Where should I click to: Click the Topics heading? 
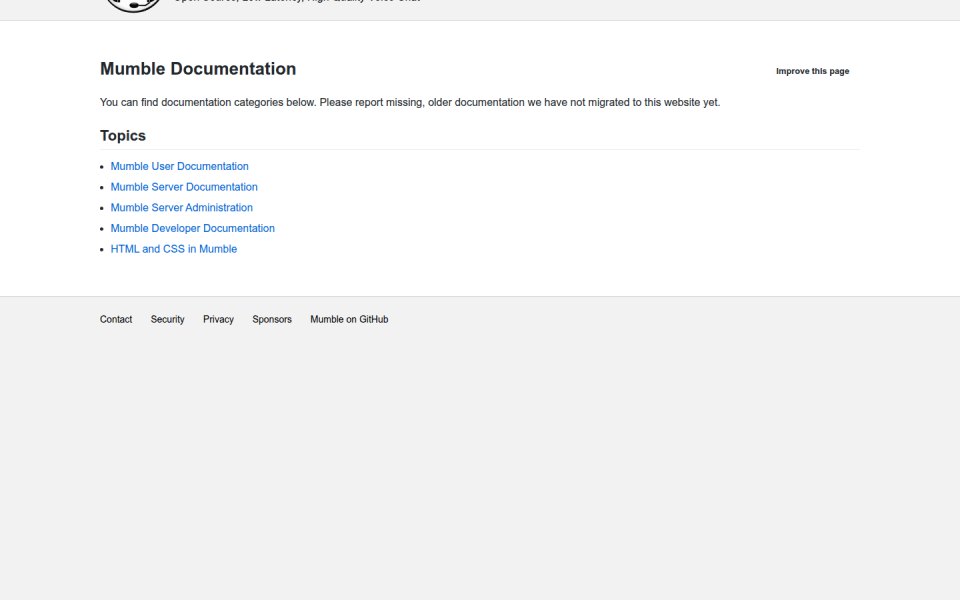coord(122,136)
